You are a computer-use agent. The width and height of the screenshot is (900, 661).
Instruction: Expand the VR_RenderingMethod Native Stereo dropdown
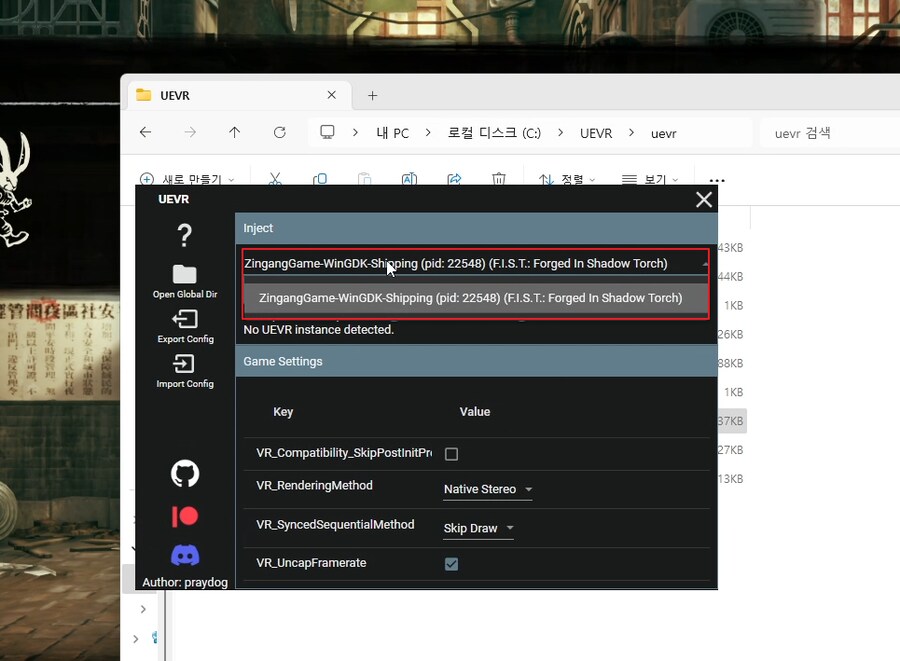point(488,490)
